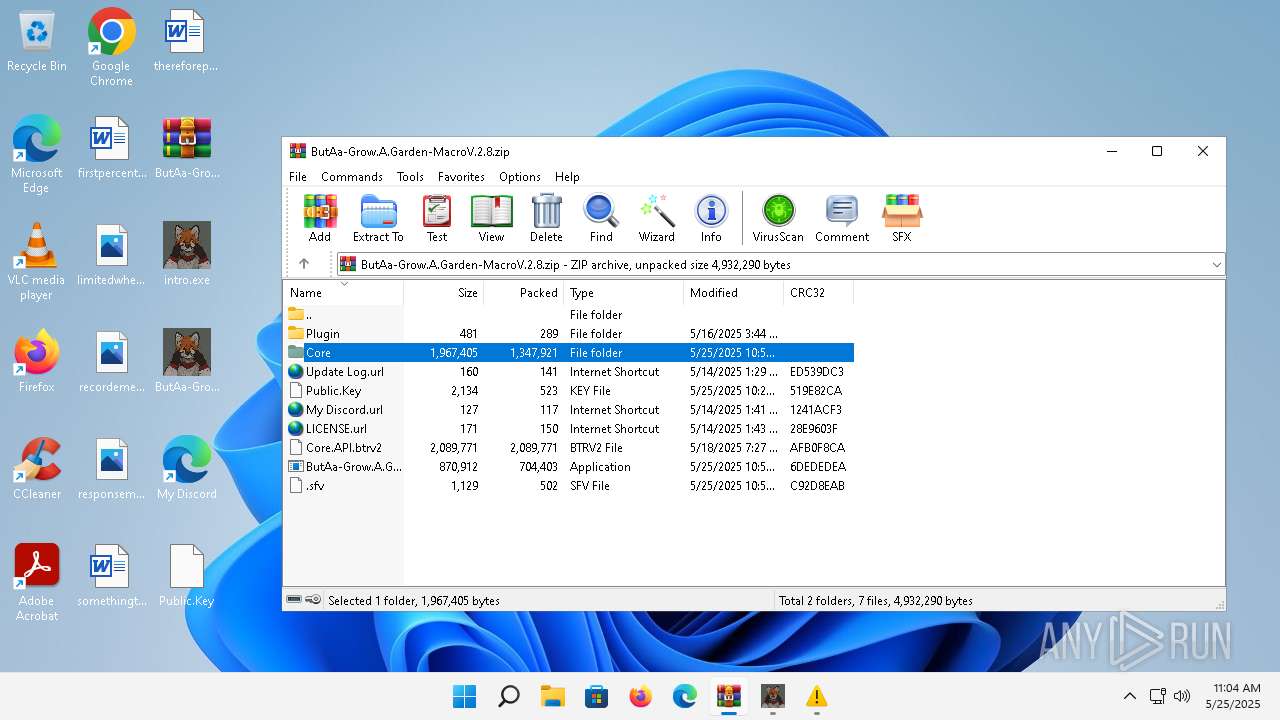This screenshot has height=720, width=1280.
Task: Launch the Wizard toolbar icon
Action: click(x=657, y=218)
